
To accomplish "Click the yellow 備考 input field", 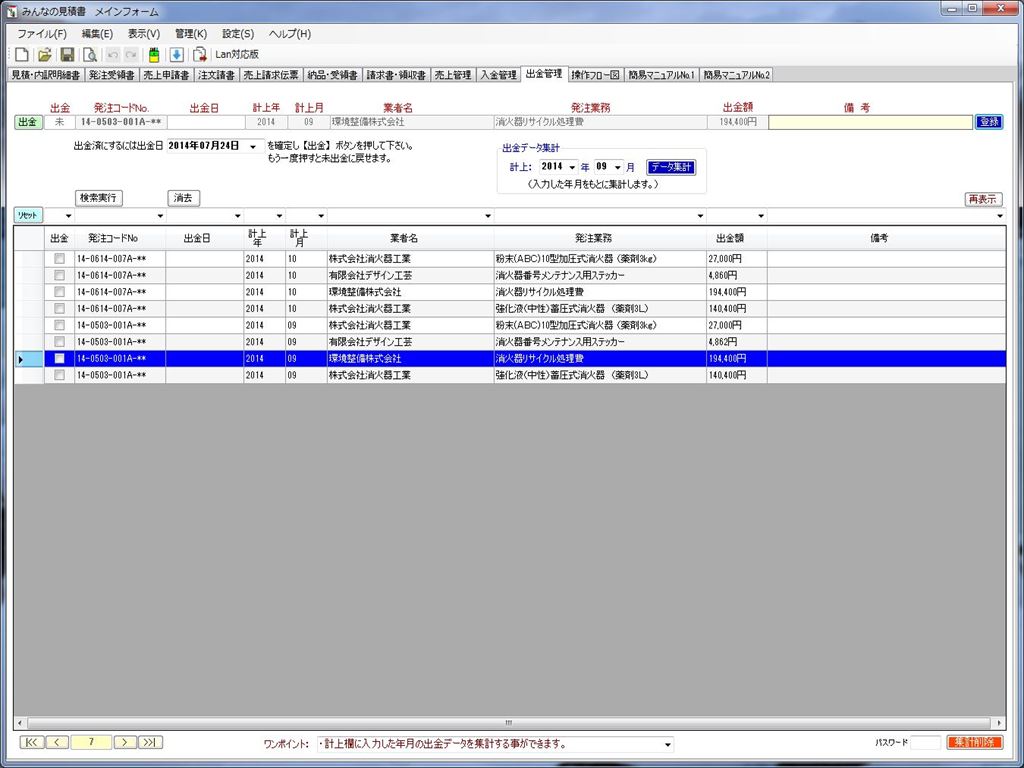I will 870,122.
